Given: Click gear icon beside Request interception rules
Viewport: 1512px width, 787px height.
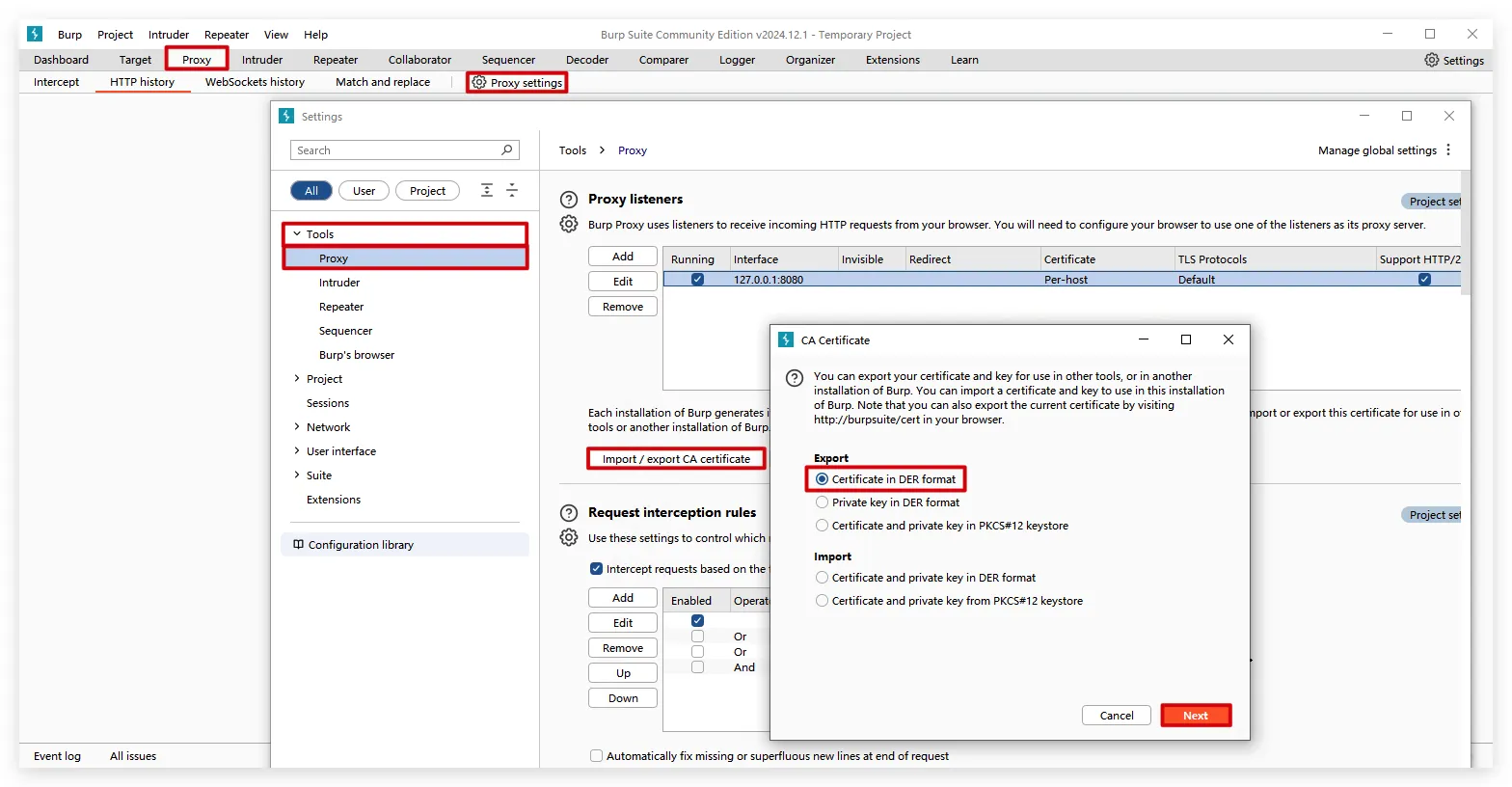Looking at the screenshot, I should tap(569, 537).
